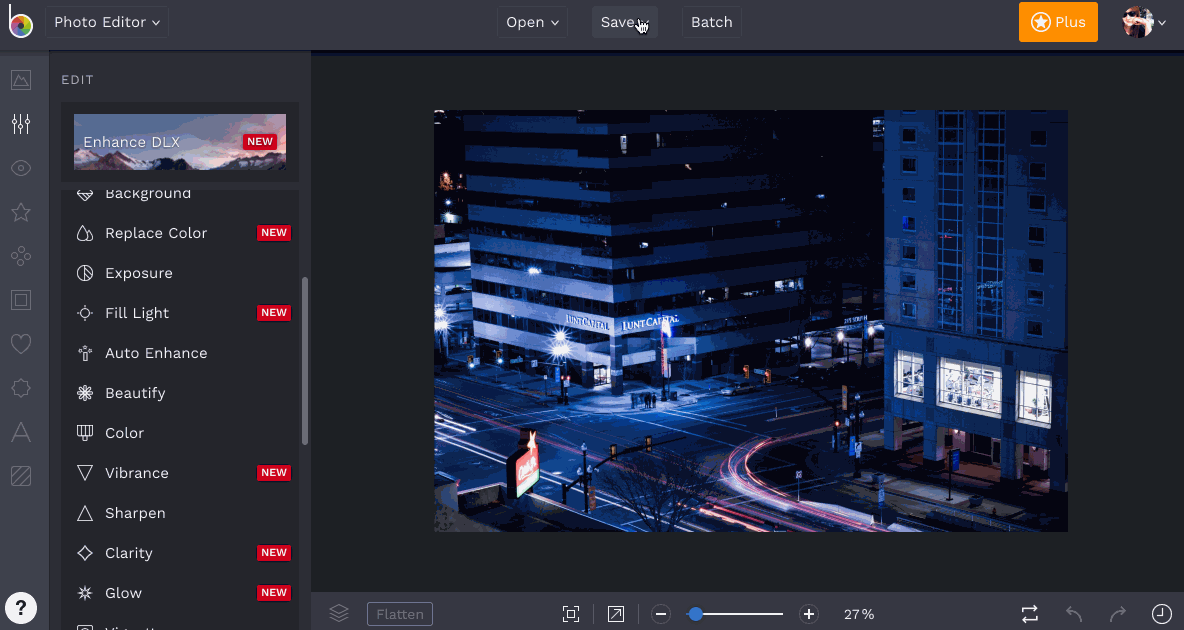Undo the last action

point(1074,613)
